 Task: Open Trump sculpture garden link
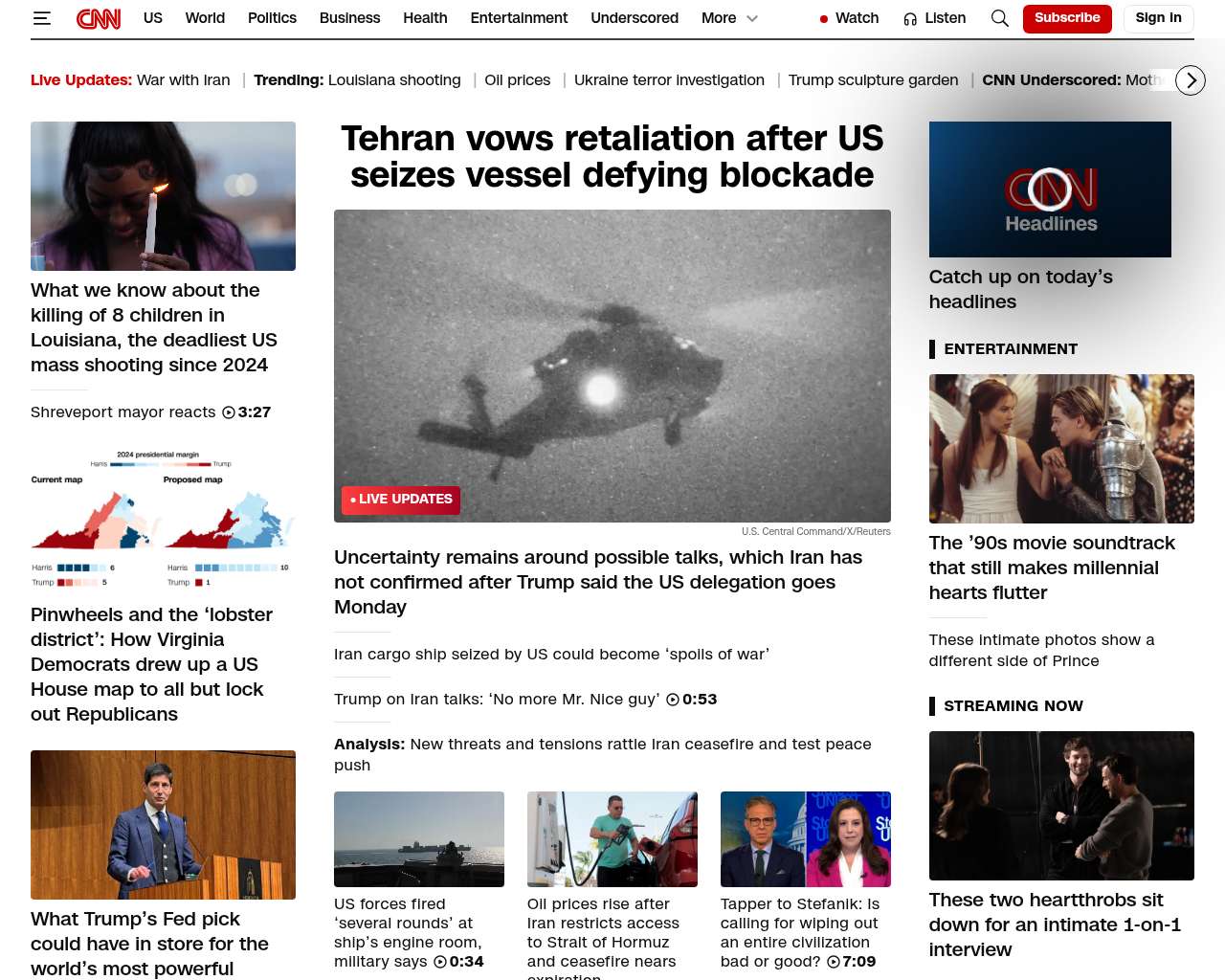click(x=873, y=80)
